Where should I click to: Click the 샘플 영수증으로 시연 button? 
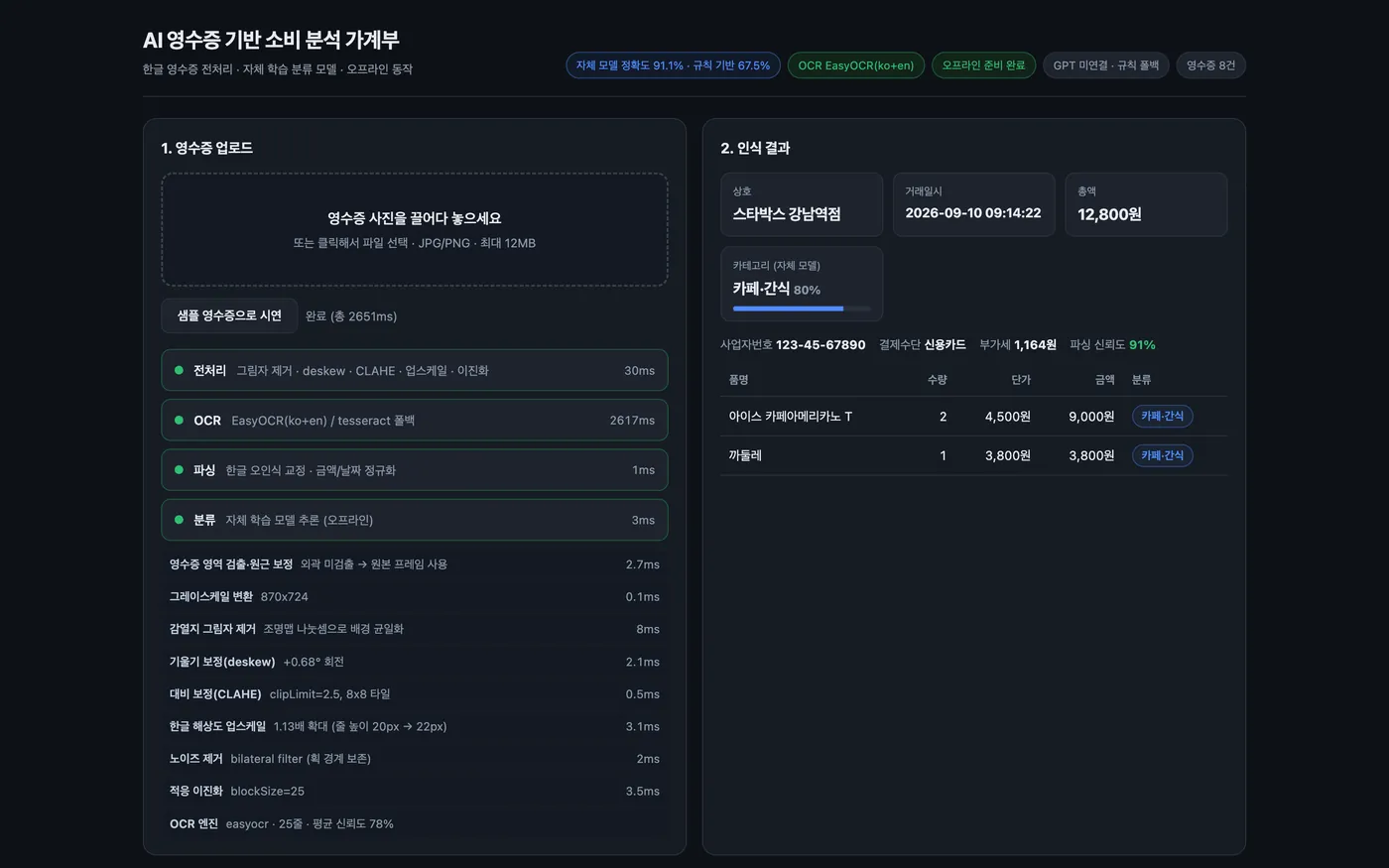[229, 315]
